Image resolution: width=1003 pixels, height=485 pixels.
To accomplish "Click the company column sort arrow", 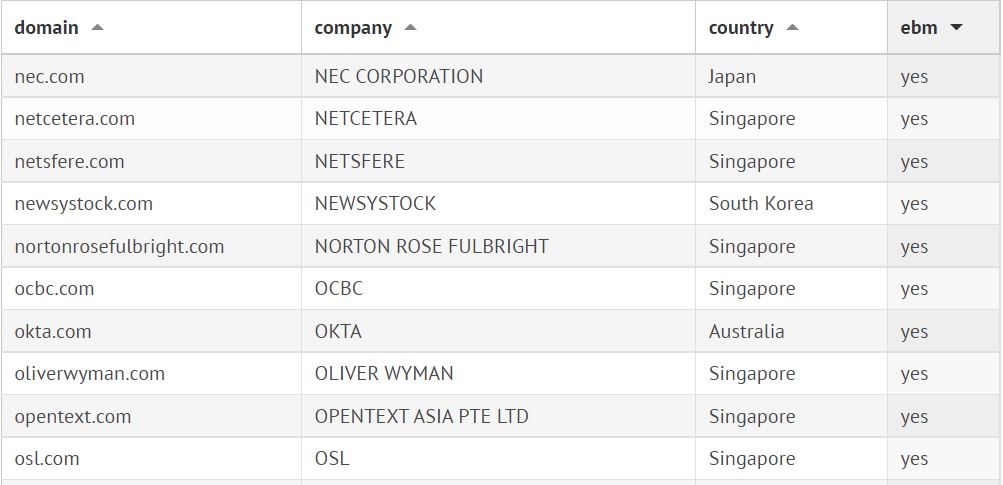I will pyautogui.click(x=410, y=28).
